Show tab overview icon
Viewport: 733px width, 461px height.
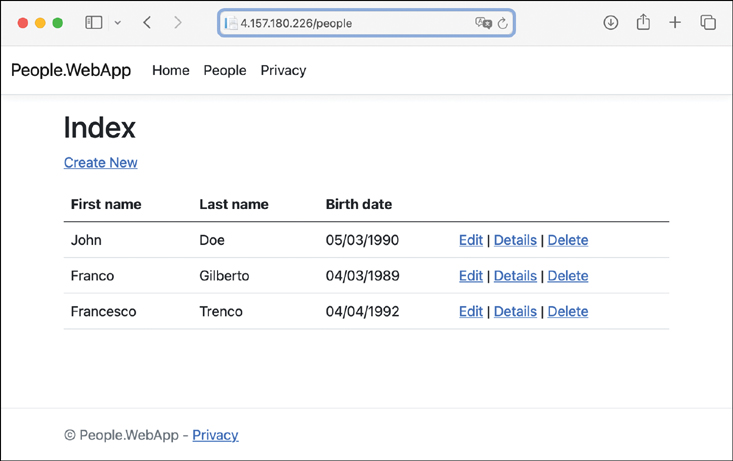[x=708, y=23]
